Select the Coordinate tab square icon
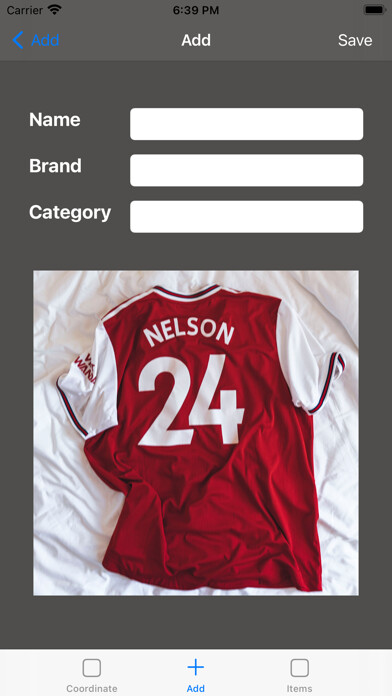 pyautogui.click(x=91, y=668)
